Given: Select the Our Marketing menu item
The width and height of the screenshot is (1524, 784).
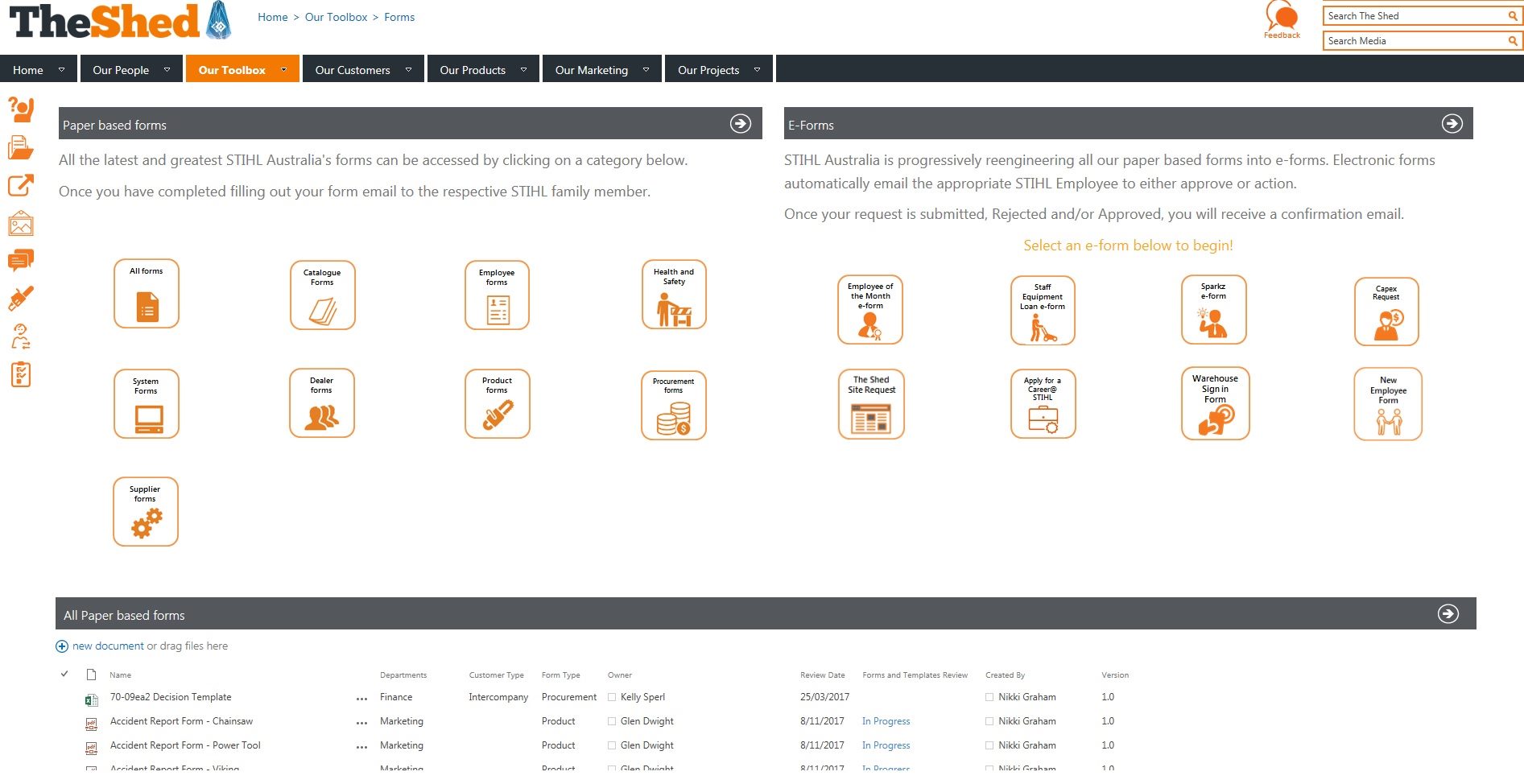Looking at the screenshot, I should click(591, 70).
